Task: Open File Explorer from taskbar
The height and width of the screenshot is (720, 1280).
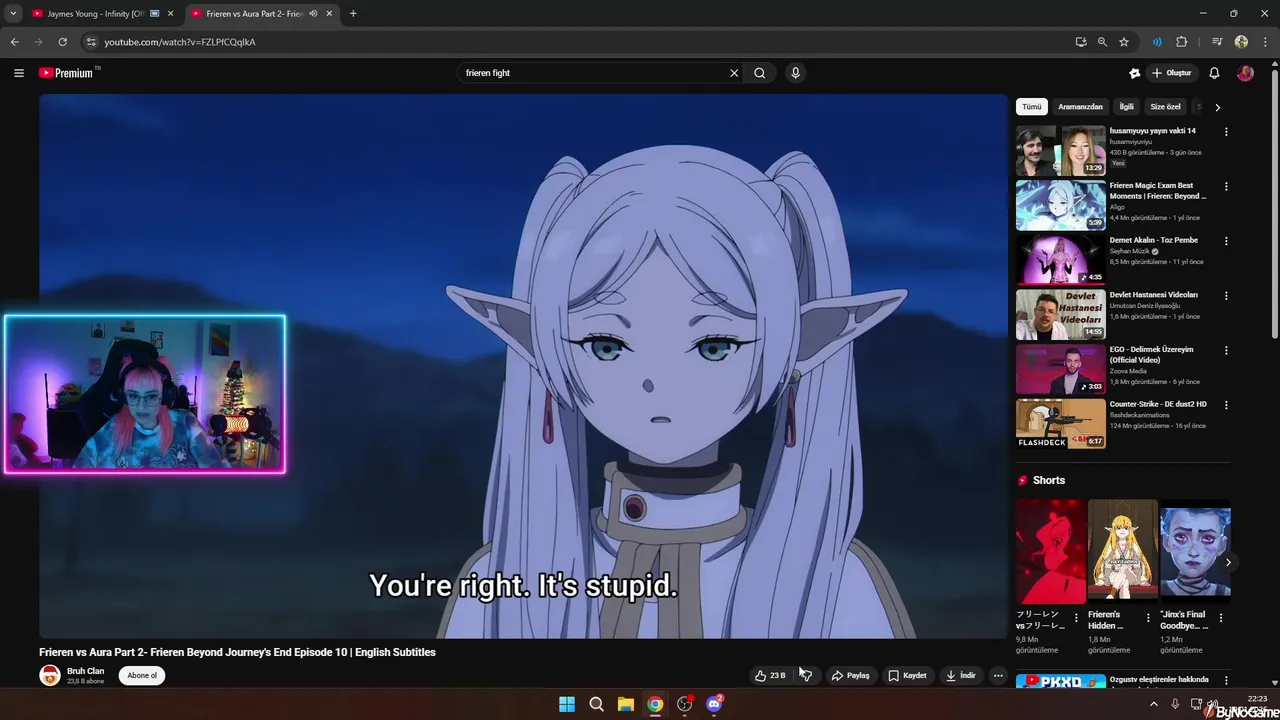Action: point(625,704)
